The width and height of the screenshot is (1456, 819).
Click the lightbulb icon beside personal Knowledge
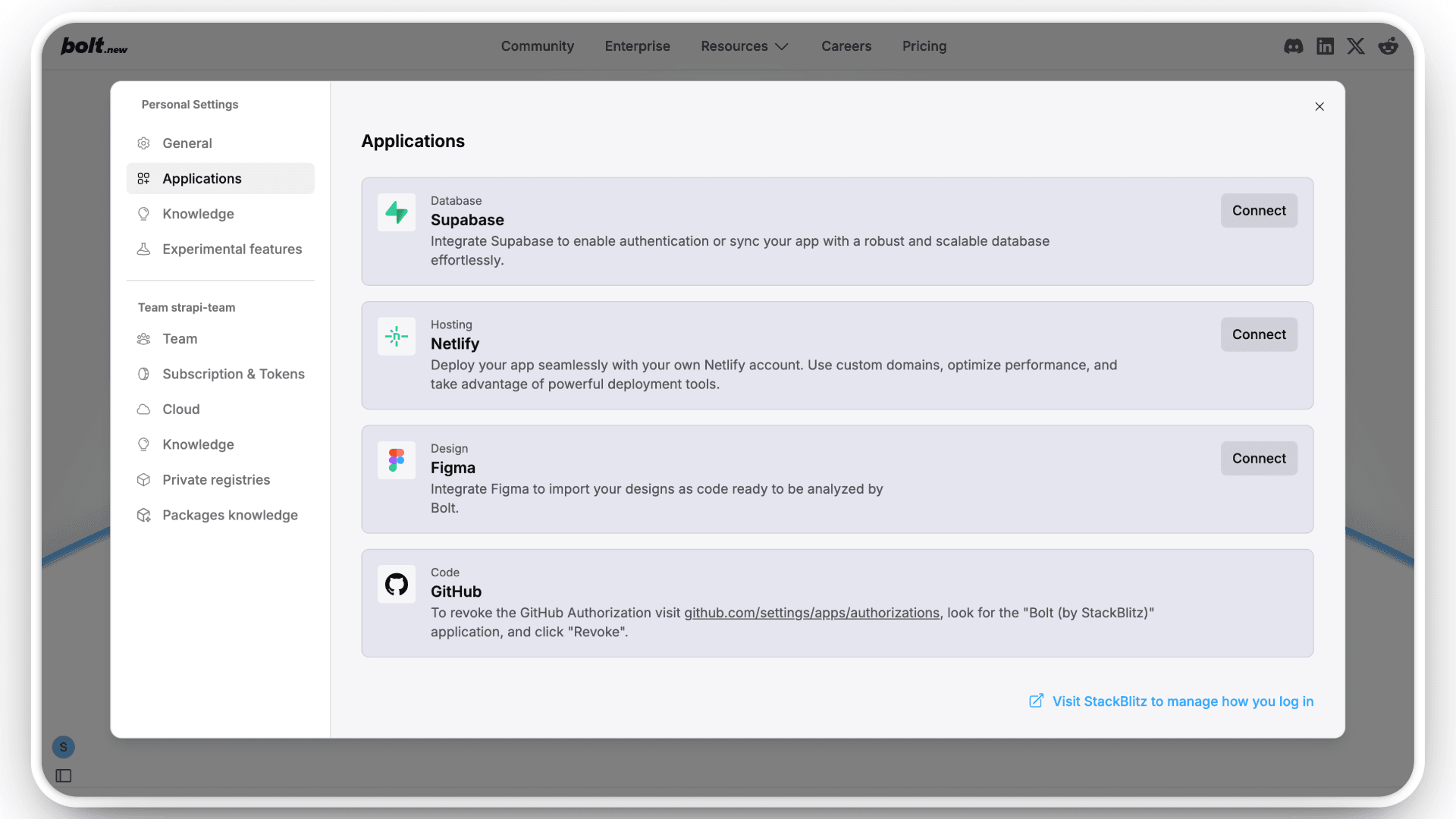click(143, 214)
